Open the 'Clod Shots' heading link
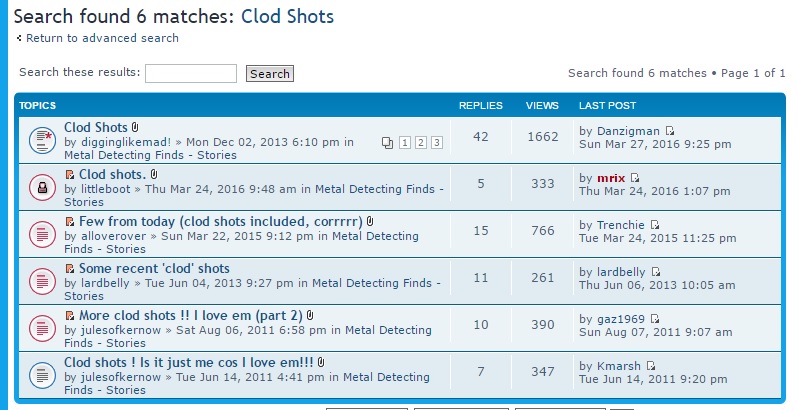 click(288, 16)
